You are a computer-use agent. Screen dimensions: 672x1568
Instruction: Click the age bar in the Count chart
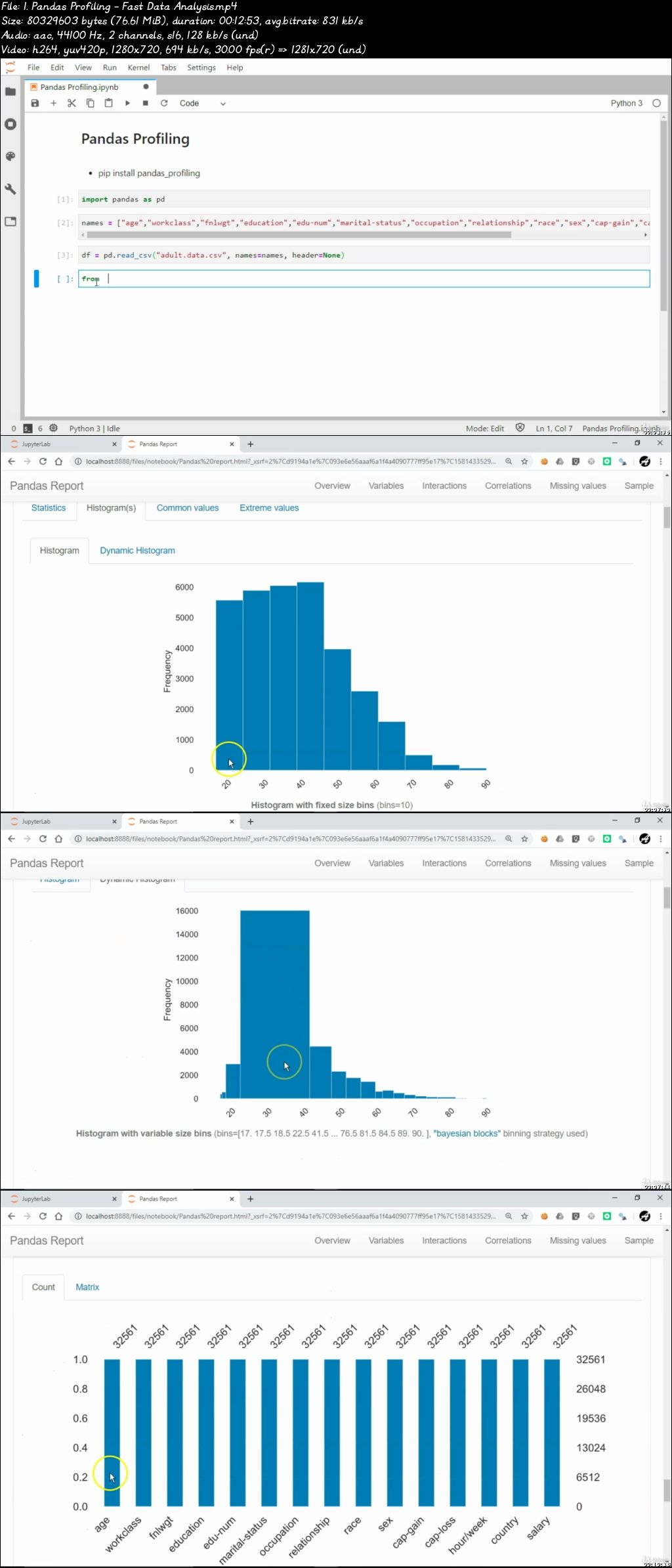112,1433
